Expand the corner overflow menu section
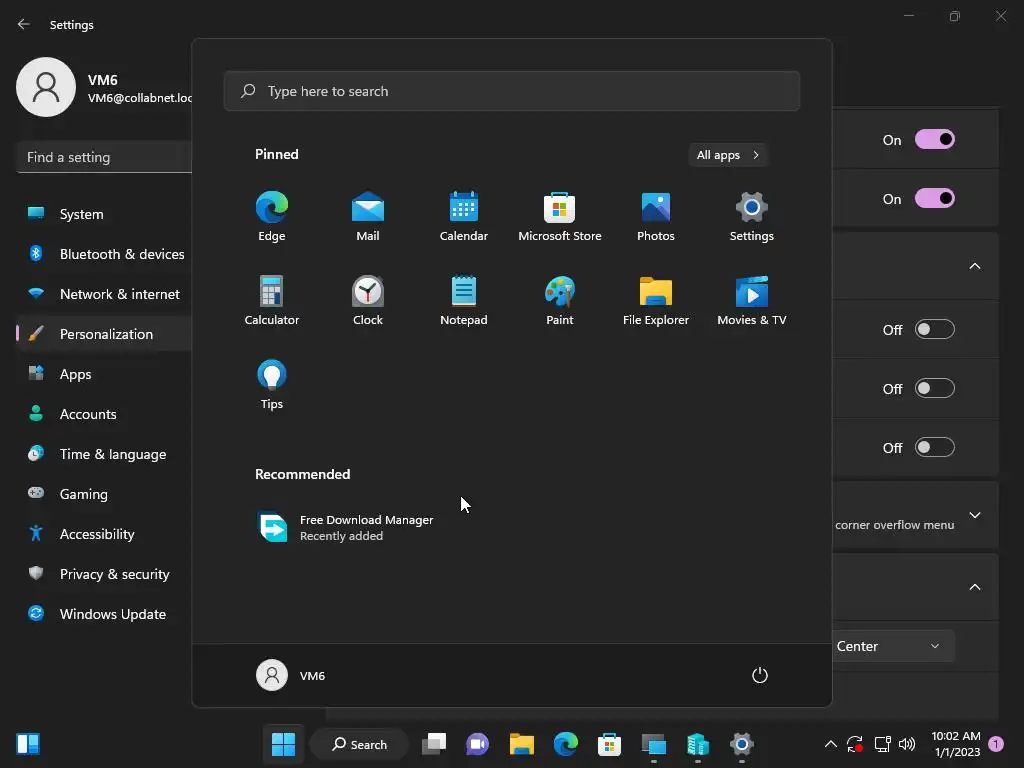Viewport: 1024px width, 768px height. point(975,515)
